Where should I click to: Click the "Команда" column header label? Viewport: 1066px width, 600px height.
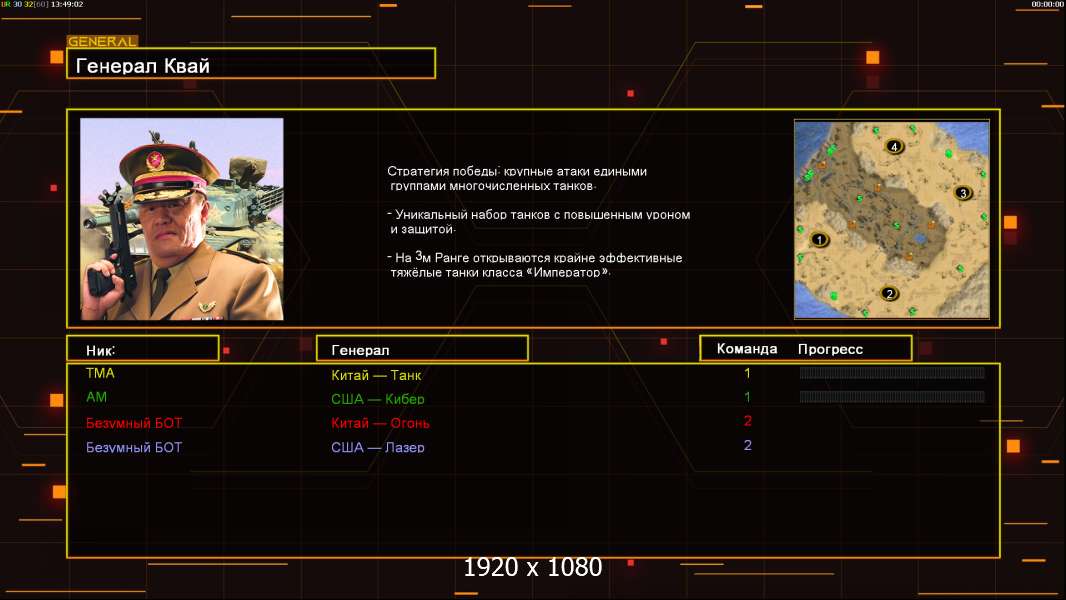pyautogui.click(x=747, y=349)
